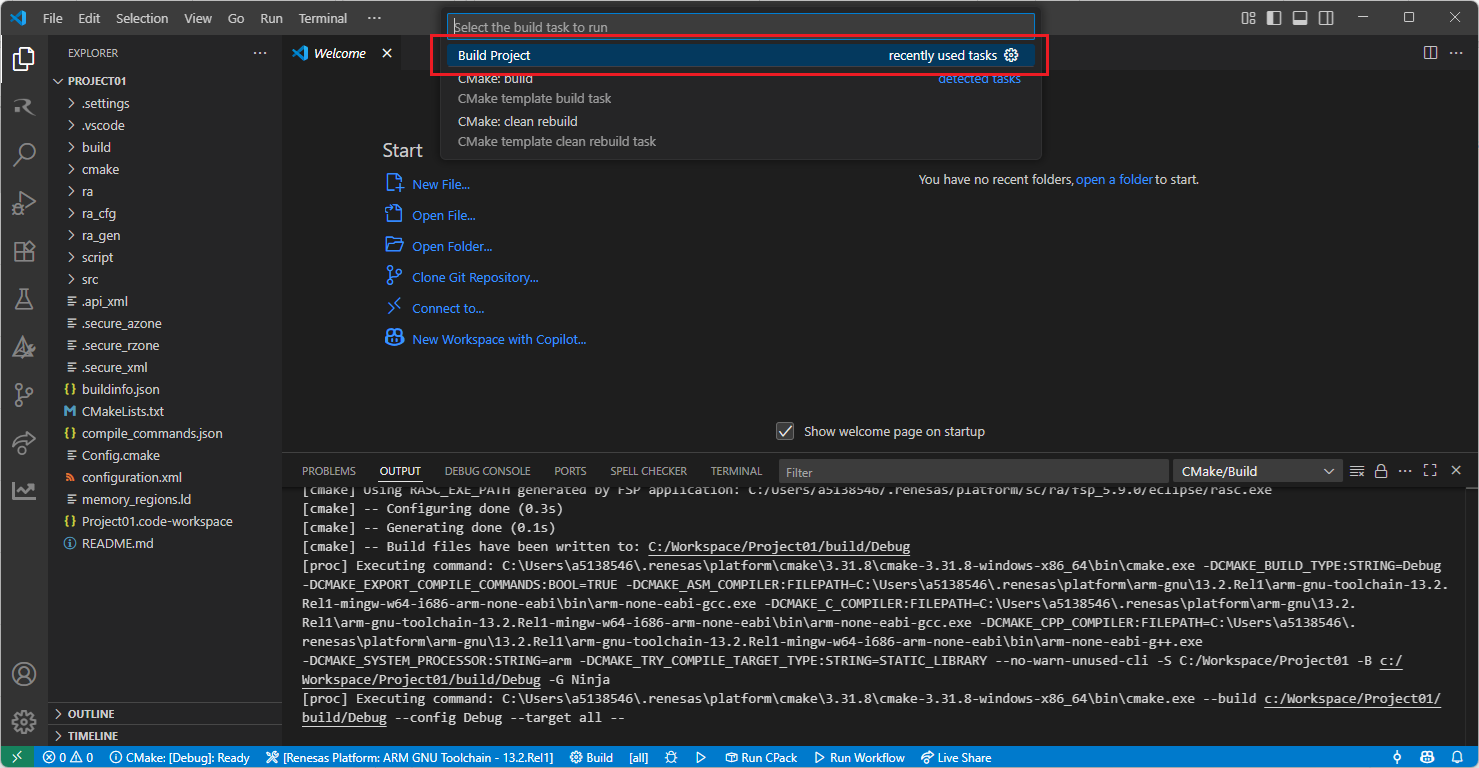Click the output Filter field

point(973,471)
